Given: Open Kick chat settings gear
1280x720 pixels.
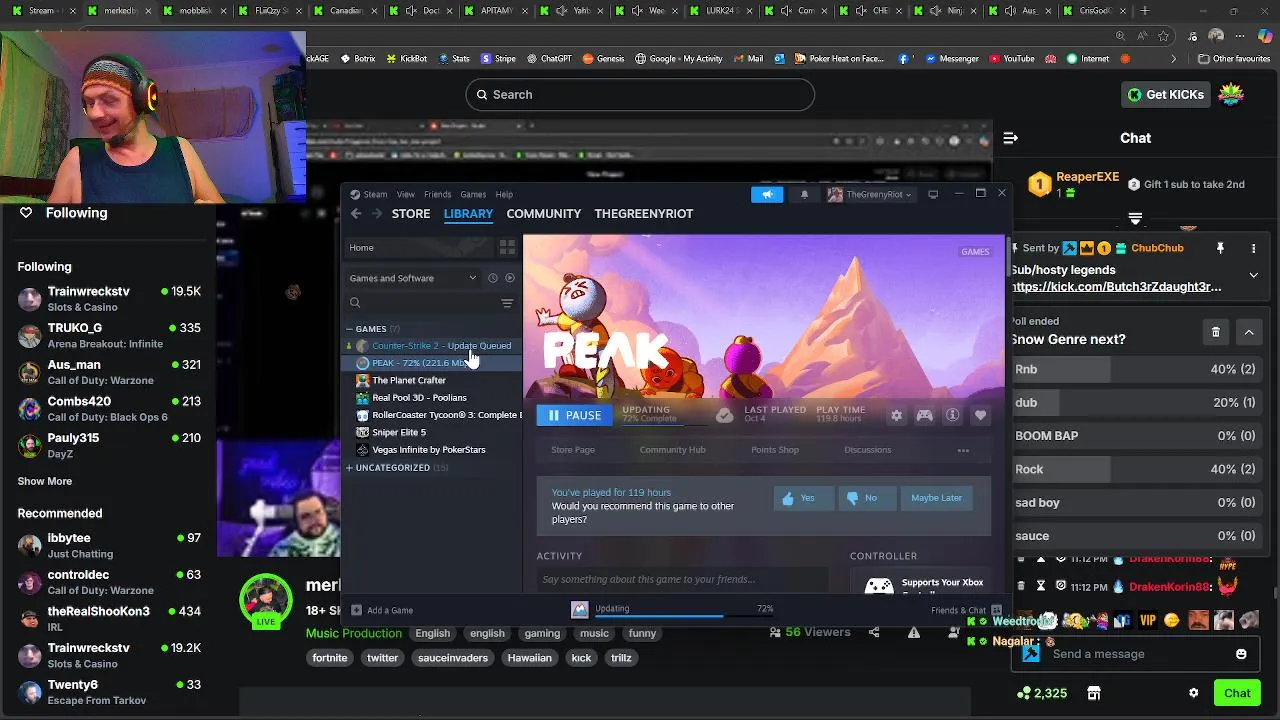Looking at the screenshot, I should coord(1193,693).
